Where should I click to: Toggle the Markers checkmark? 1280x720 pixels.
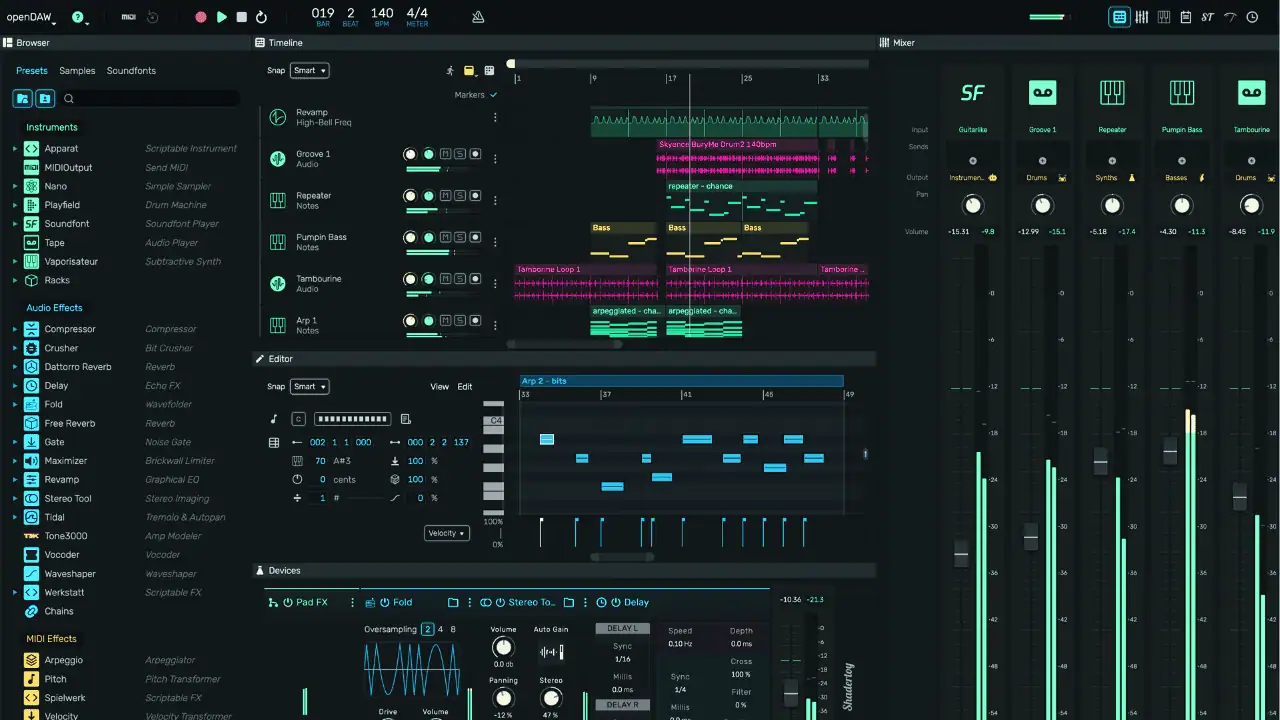[x=493, y=95]
